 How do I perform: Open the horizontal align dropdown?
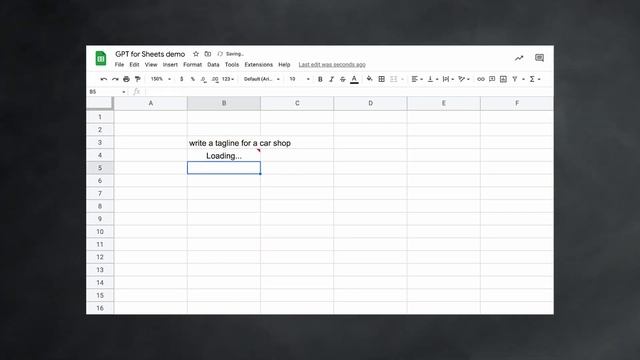pyautogui.click(x=416, y=79)
